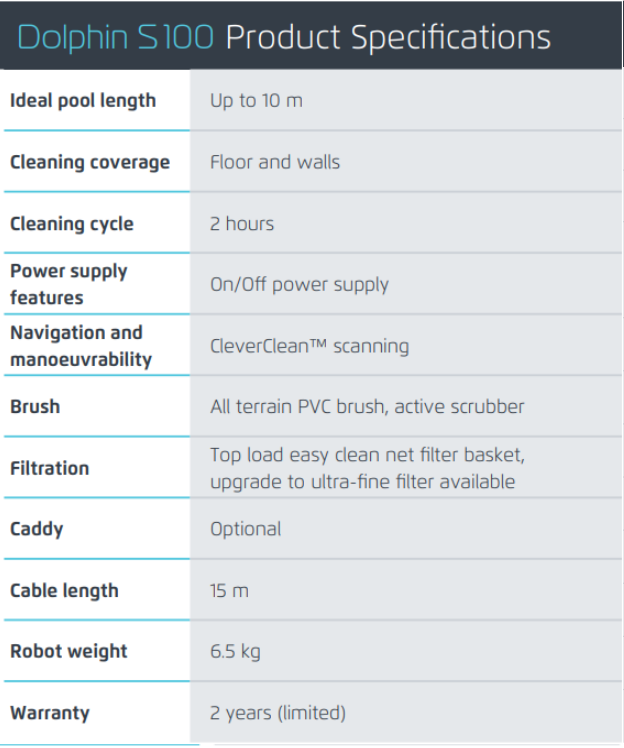Select the 'Up to 10 m' value

pyautogui.click(x=256, y=100)
